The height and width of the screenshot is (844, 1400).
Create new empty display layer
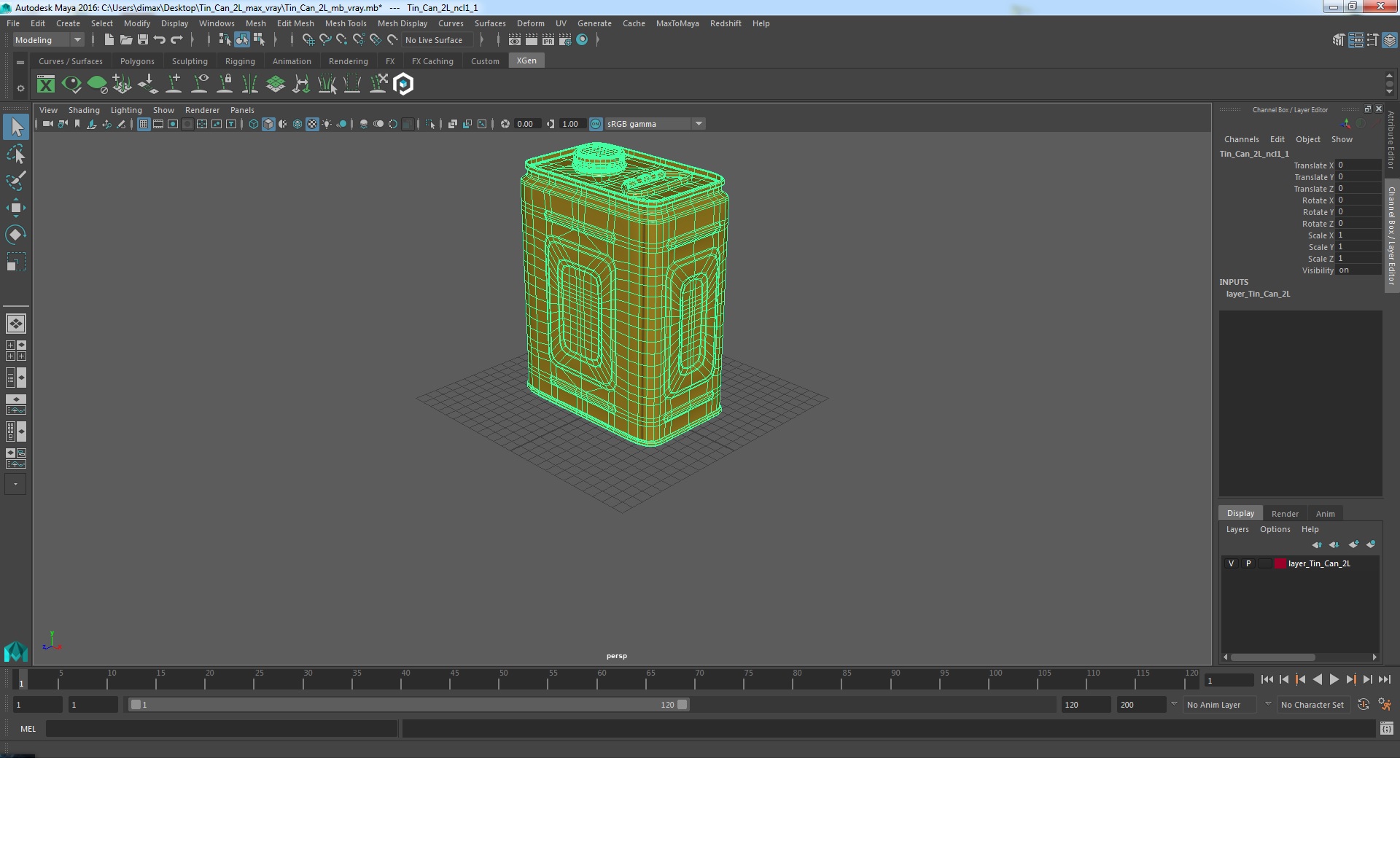pos(1353,544)
